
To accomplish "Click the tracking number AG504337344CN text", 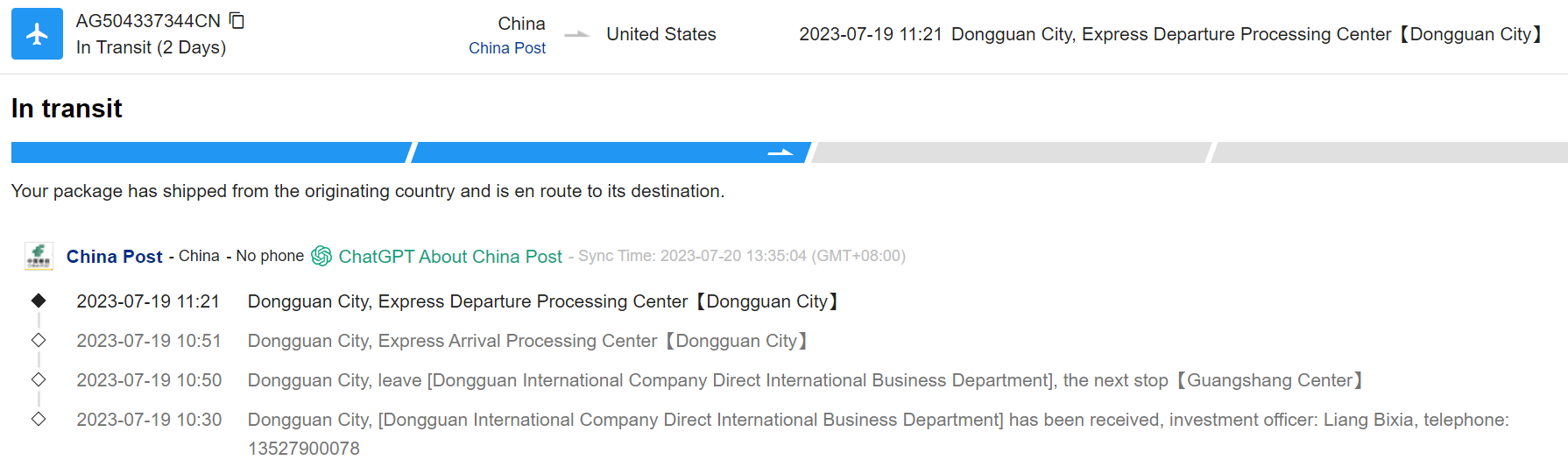I will [148, 21].
